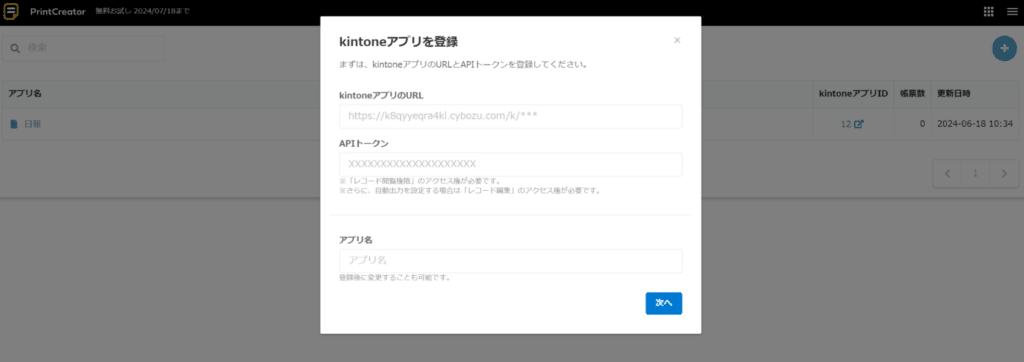Viewport: 1024px width, 362px height.
Task: Click the APIトークン input field
Action: tap(511, 164)
